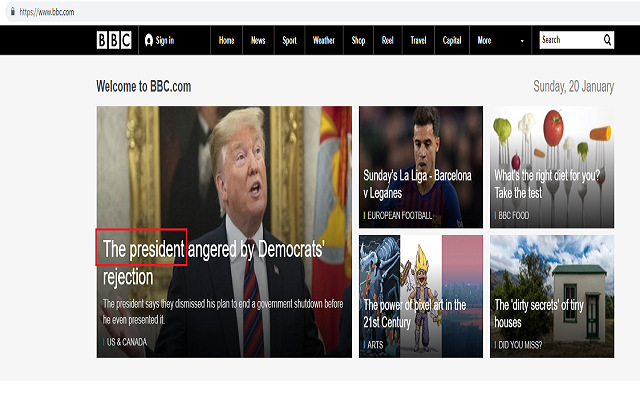The width and height of the screenshot is (640, 400).
Task: Click the search magnifier icon
Action: coord(607,40)
